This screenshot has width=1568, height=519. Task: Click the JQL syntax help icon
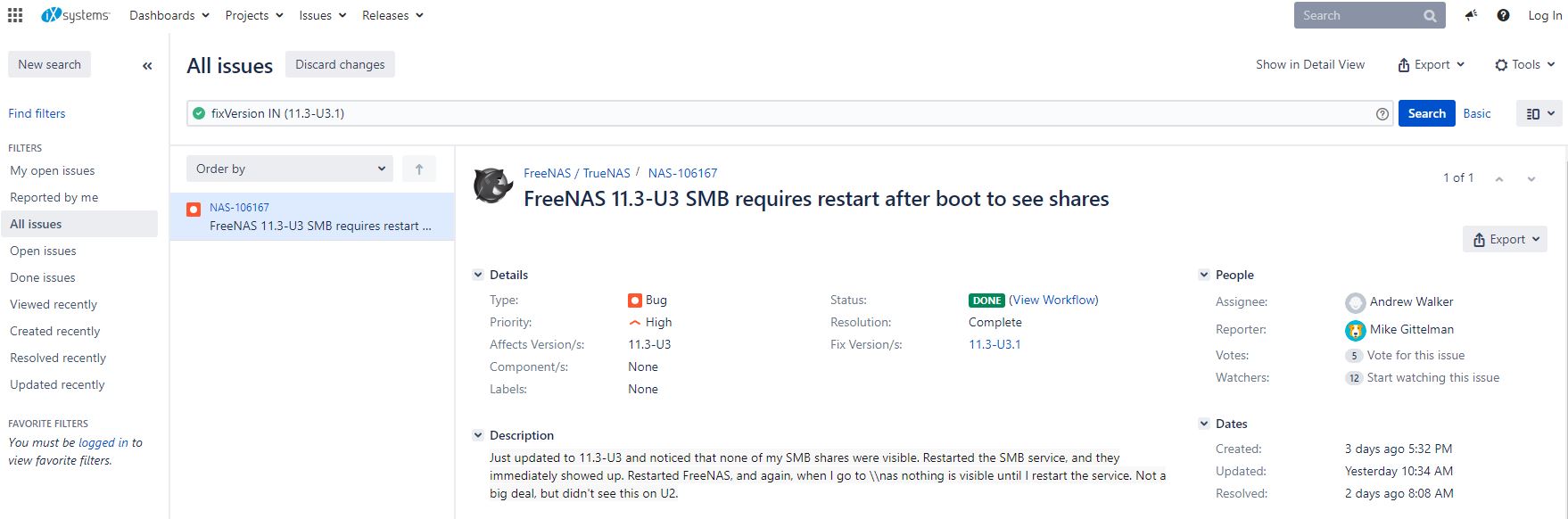(x=1382, y=114)
